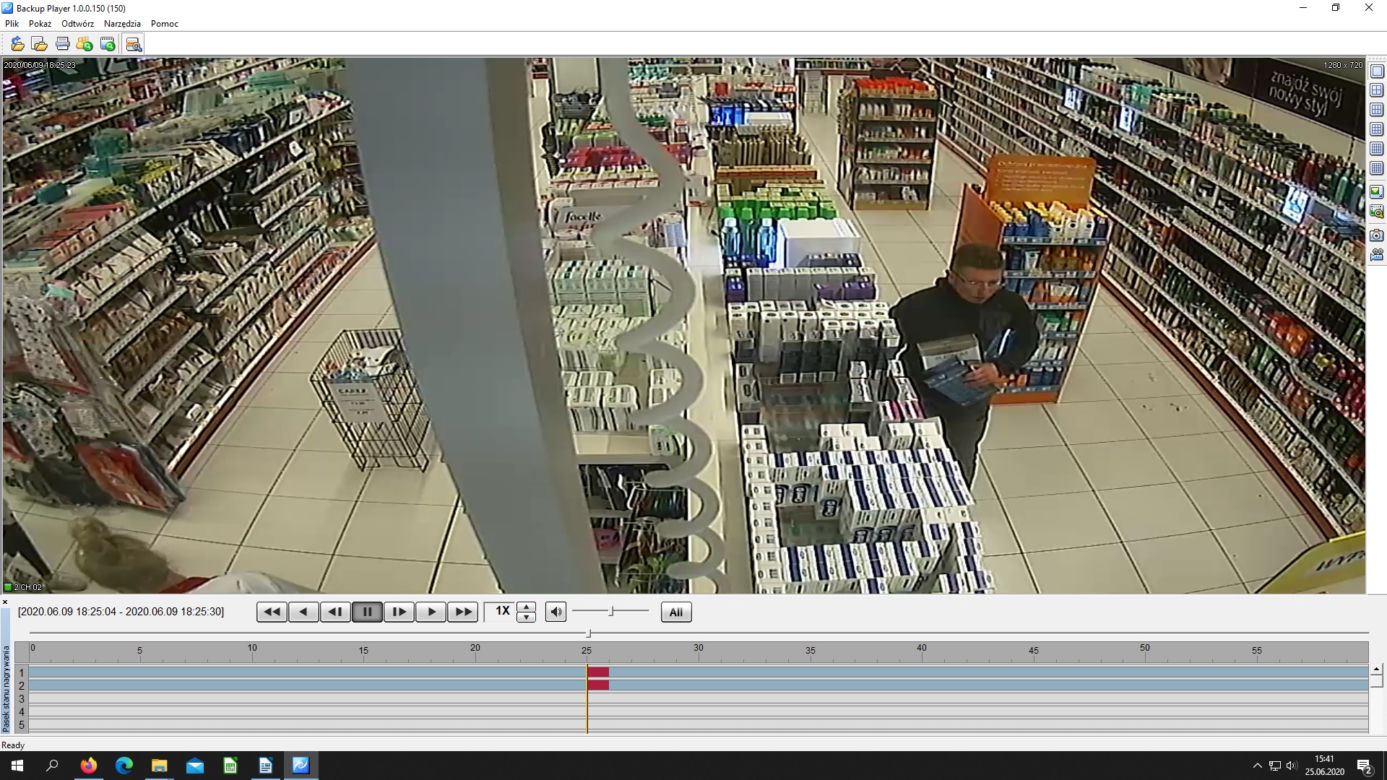Viewport: 1387px width, 780px height.
Task: Play the recording forward
Action: click(431, 612)
